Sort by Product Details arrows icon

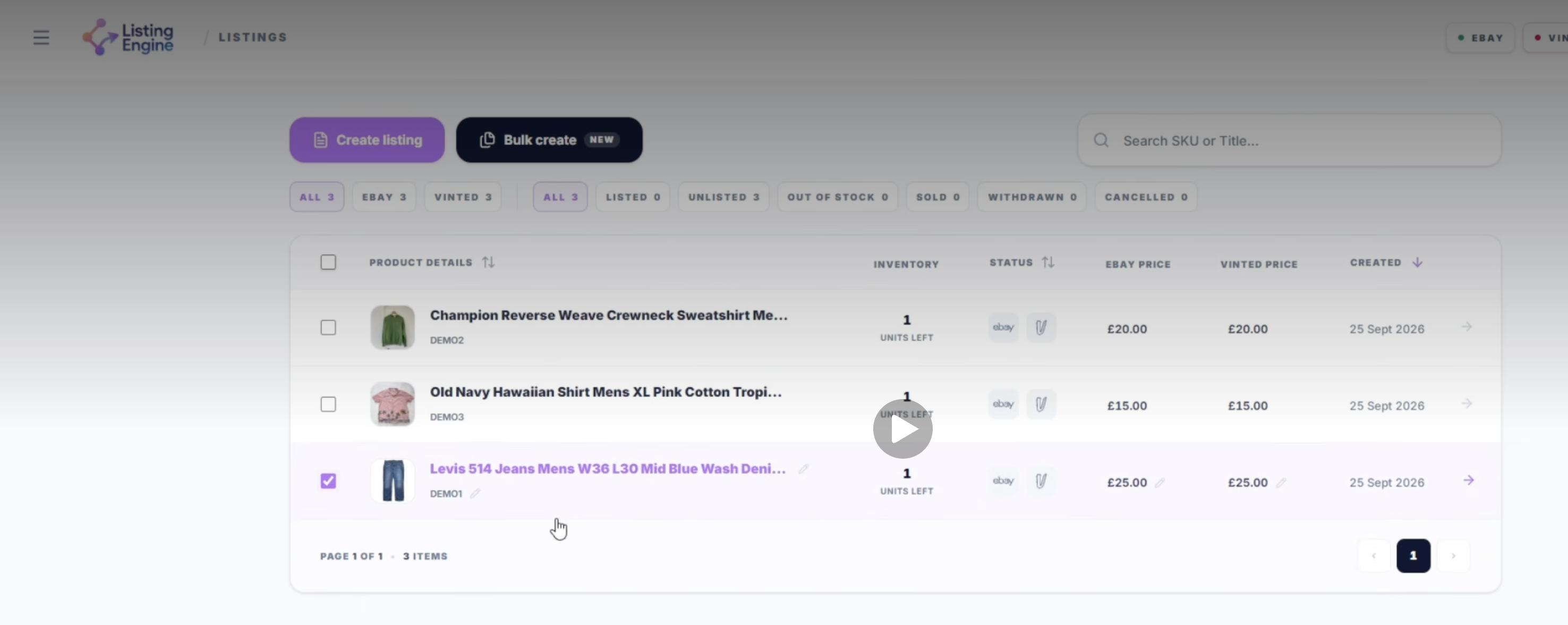[x=488, y=263]
